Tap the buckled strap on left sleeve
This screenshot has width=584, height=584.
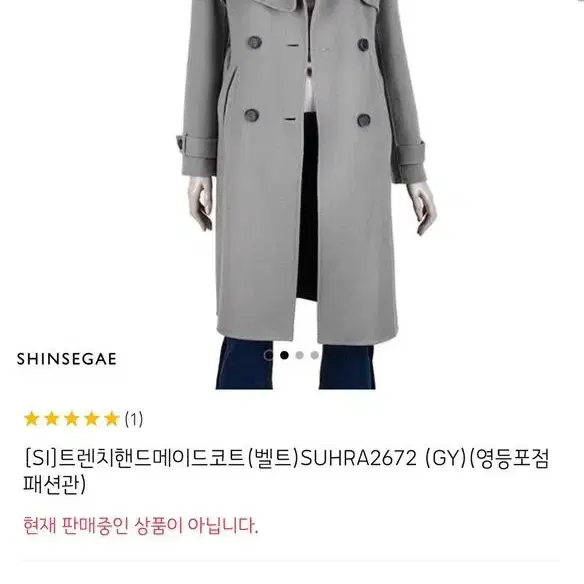point(196,146)
